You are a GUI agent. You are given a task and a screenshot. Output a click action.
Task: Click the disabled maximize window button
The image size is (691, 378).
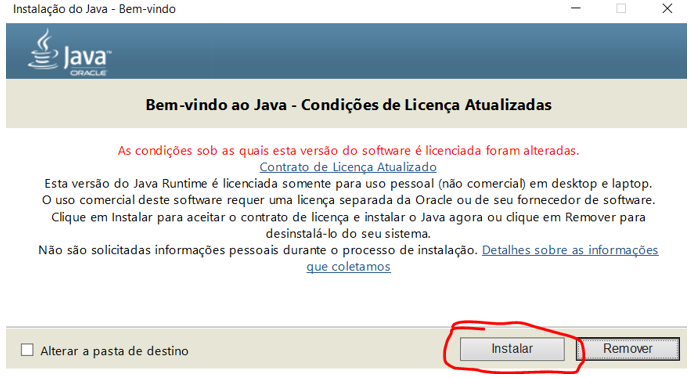621,8
